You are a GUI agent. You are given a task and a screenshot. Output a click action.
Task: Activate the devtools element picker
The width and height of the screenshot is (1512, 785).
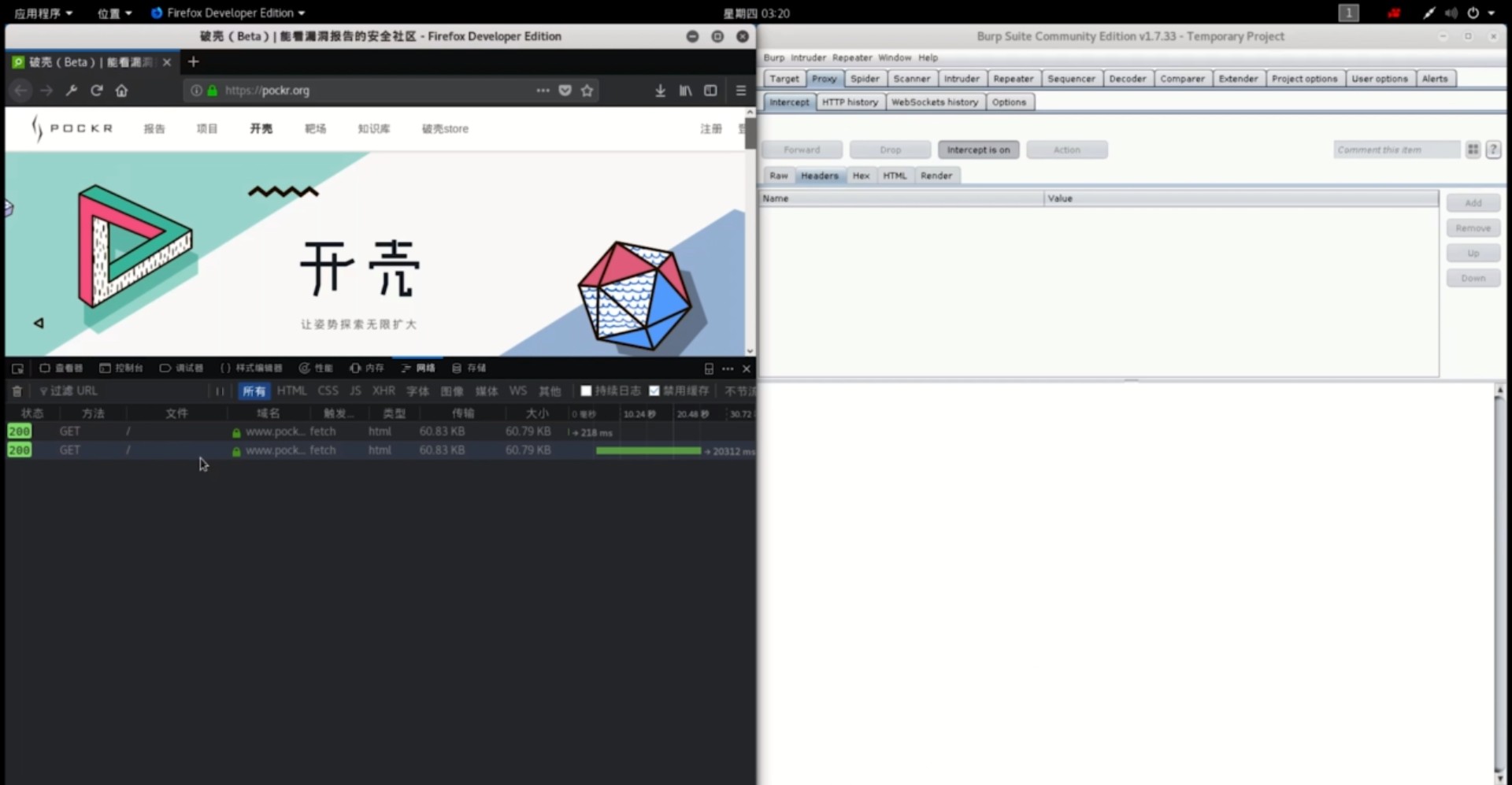tap(17, 368)
